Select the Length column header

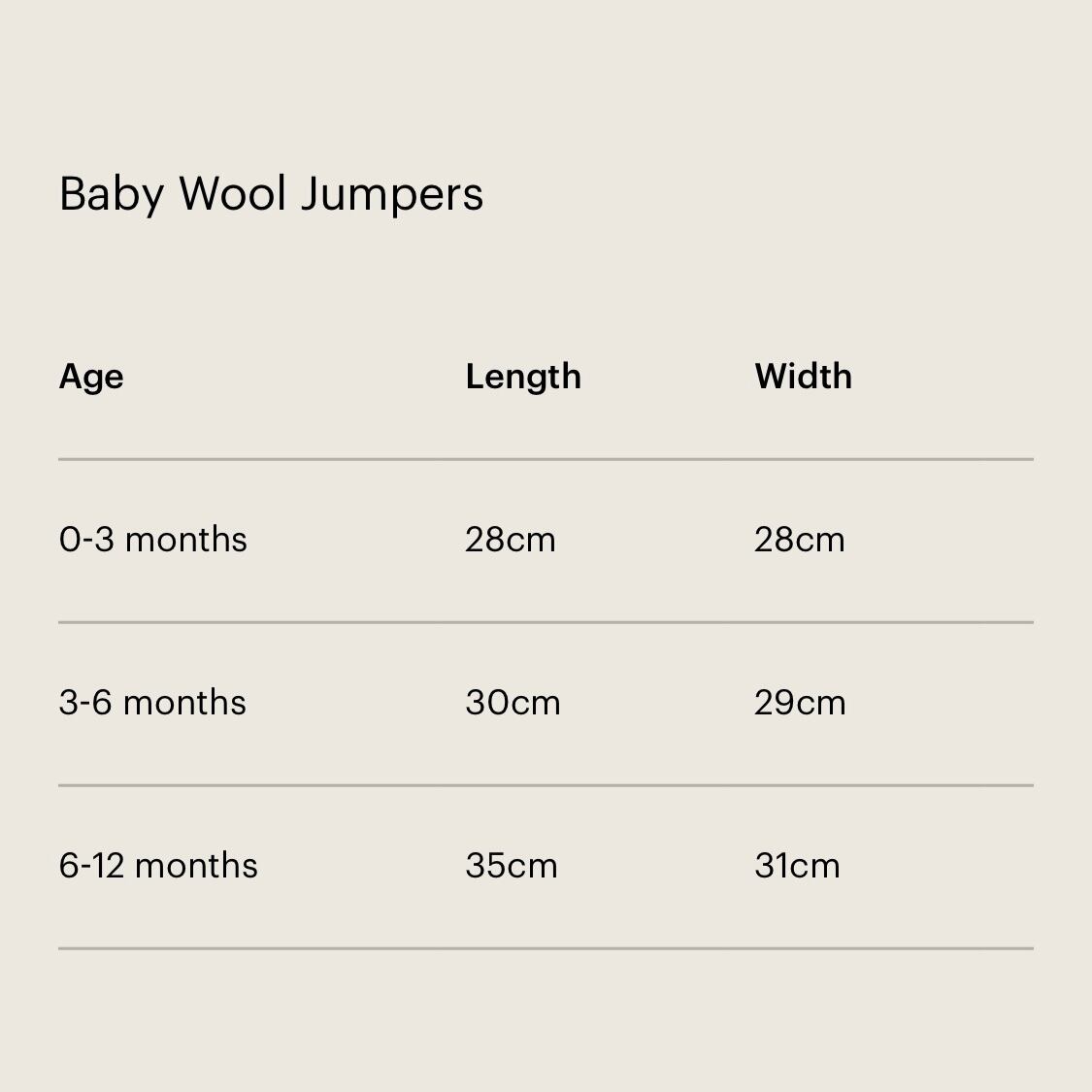coord(523,377)
